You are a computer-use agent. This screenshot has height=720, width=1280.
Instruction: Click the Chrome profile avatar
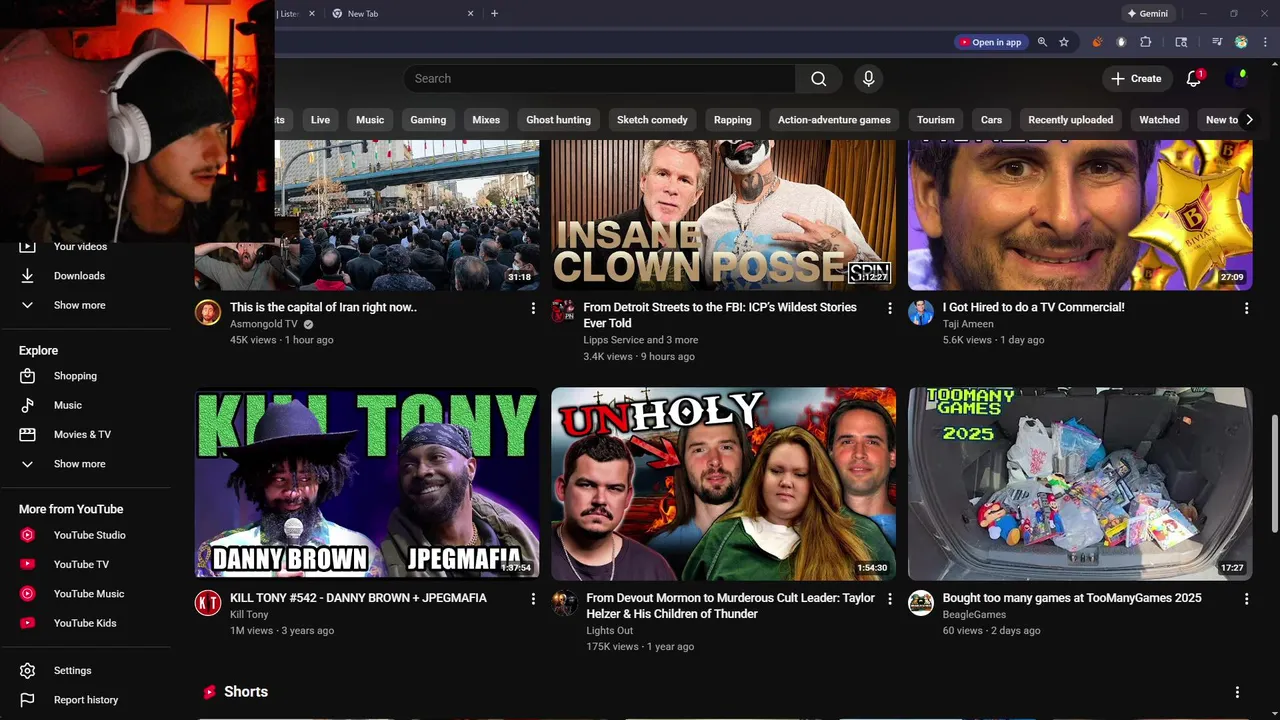pyautogui.click(x=1241, y=42)
